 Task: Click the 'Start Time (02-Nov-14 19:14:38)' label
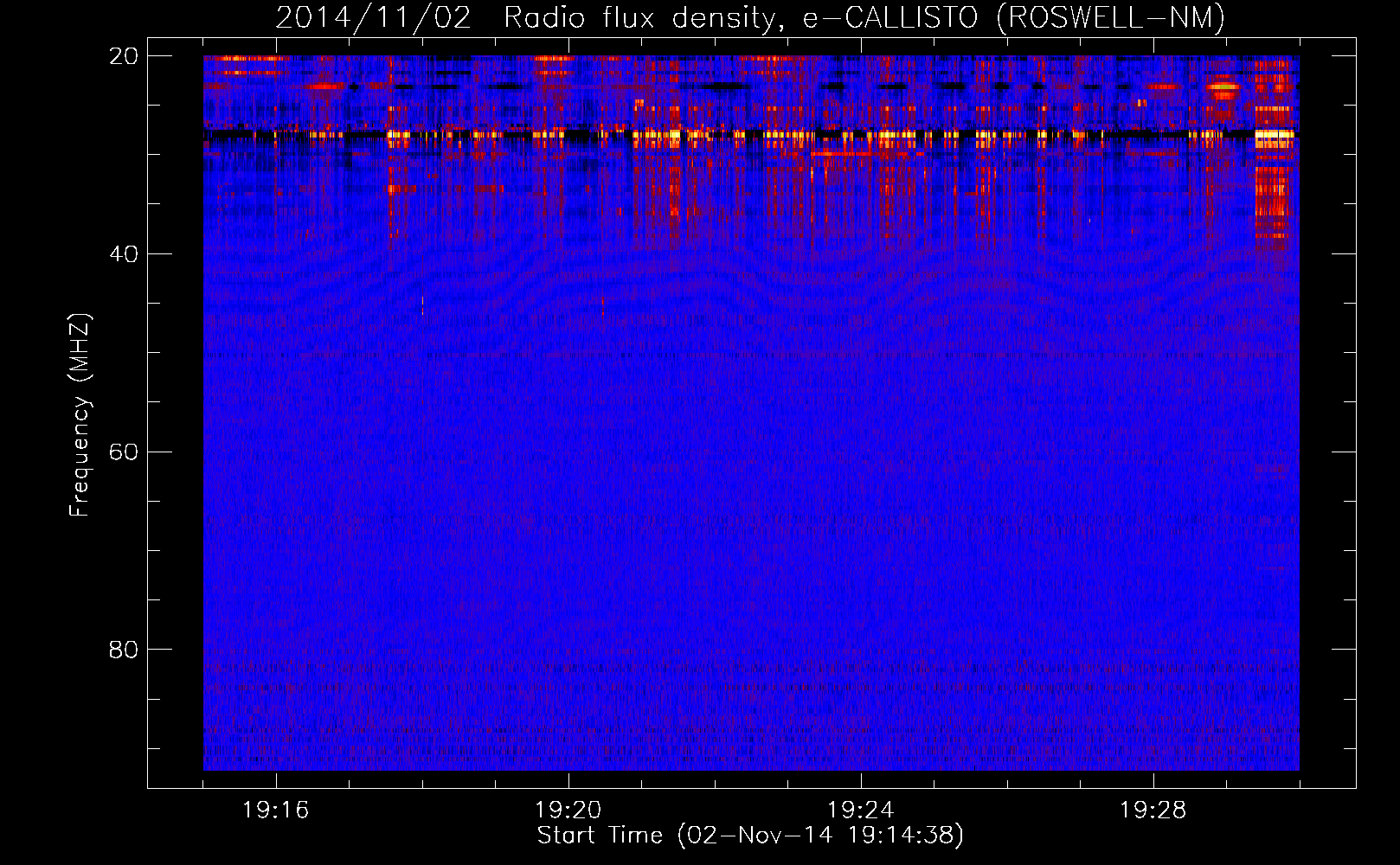[x=750, y=836]
